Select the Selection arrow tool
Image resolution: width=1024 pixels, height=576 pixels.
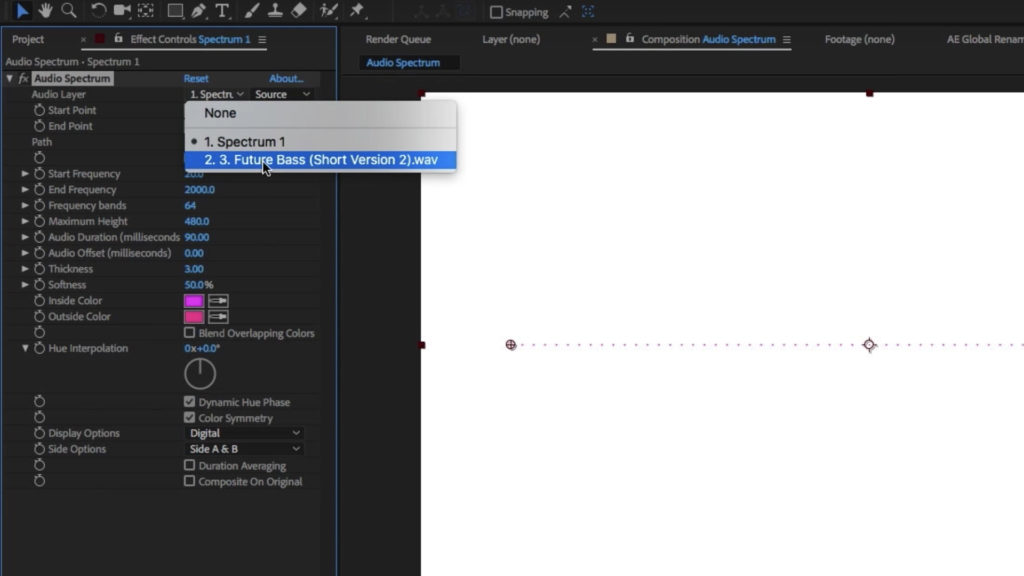(22, 10)
